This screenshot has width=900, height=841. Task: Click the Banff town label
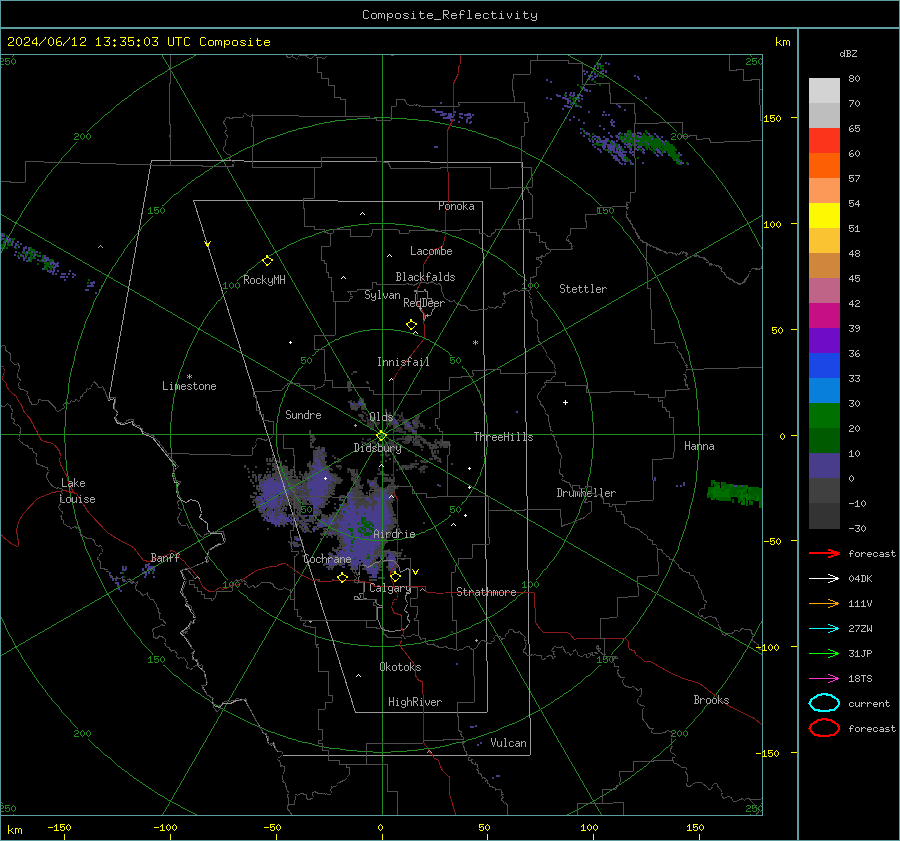165,558
